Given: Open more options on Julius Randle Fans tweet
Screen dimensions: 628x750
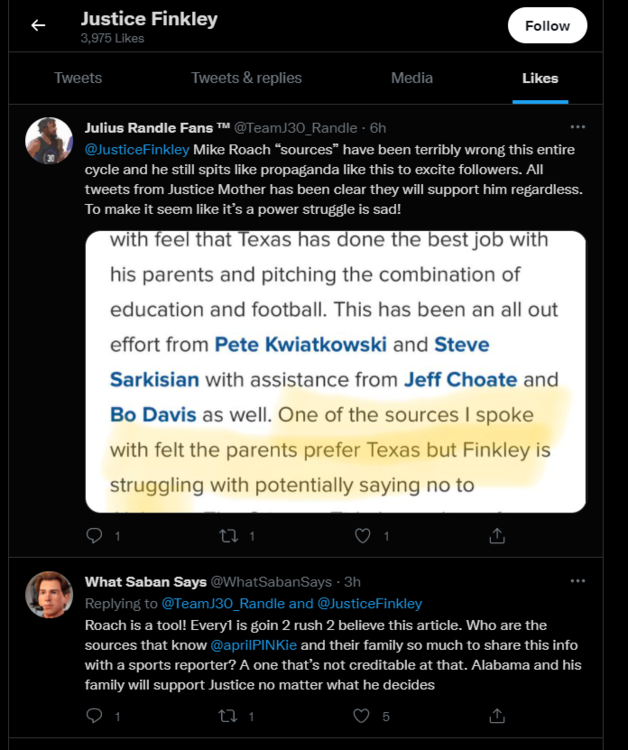Looking at the screenshot, I should tap(577, 128).
